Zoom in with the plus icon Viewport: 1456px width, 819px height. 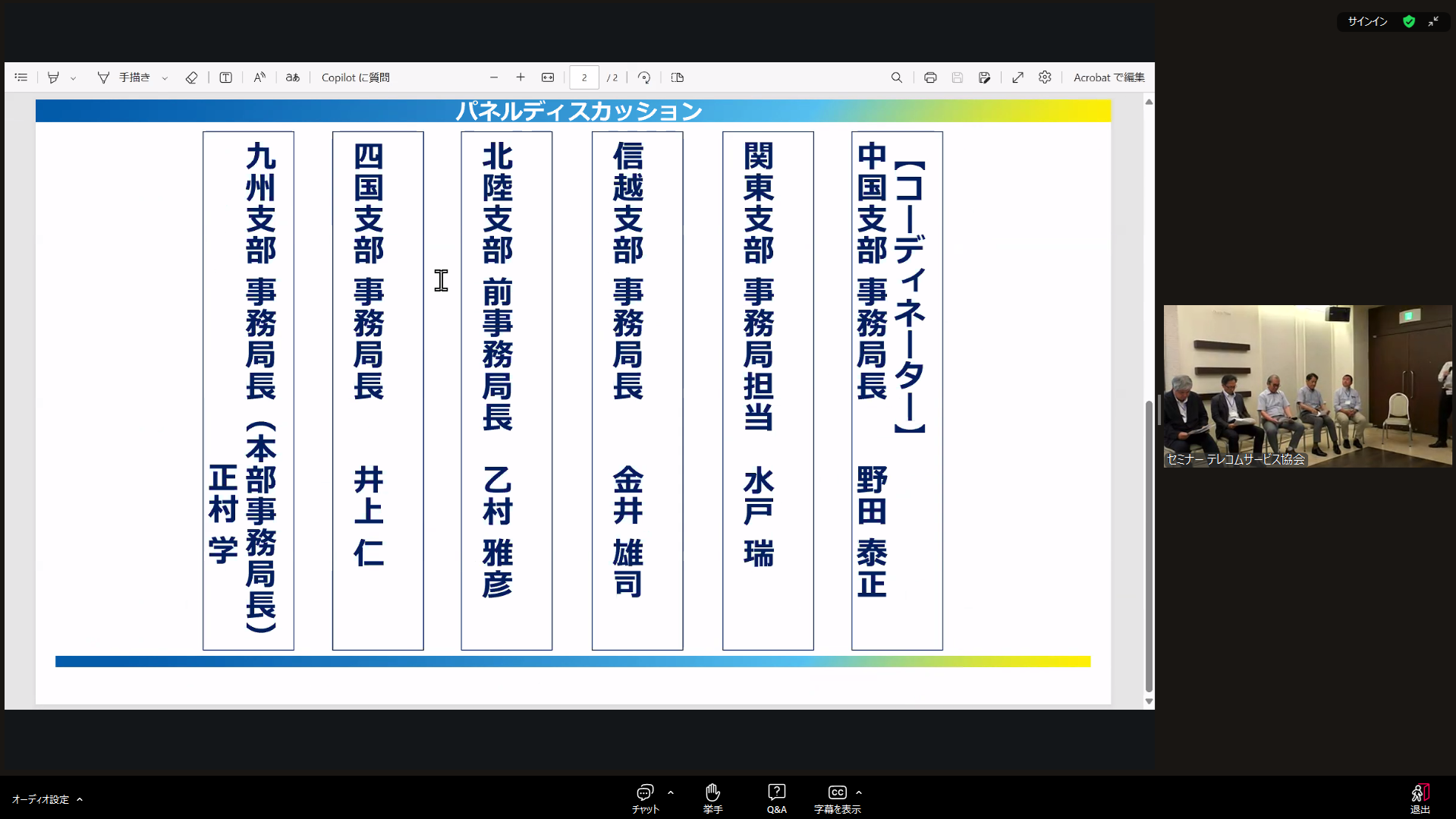(x=520, y=77)
